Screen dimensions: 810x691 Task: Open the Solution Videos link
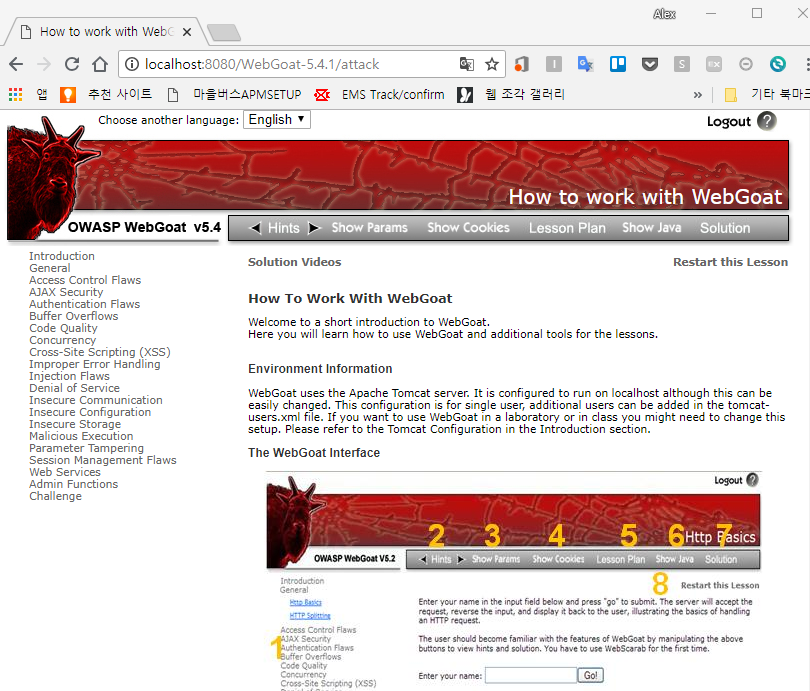pos(294,262)
